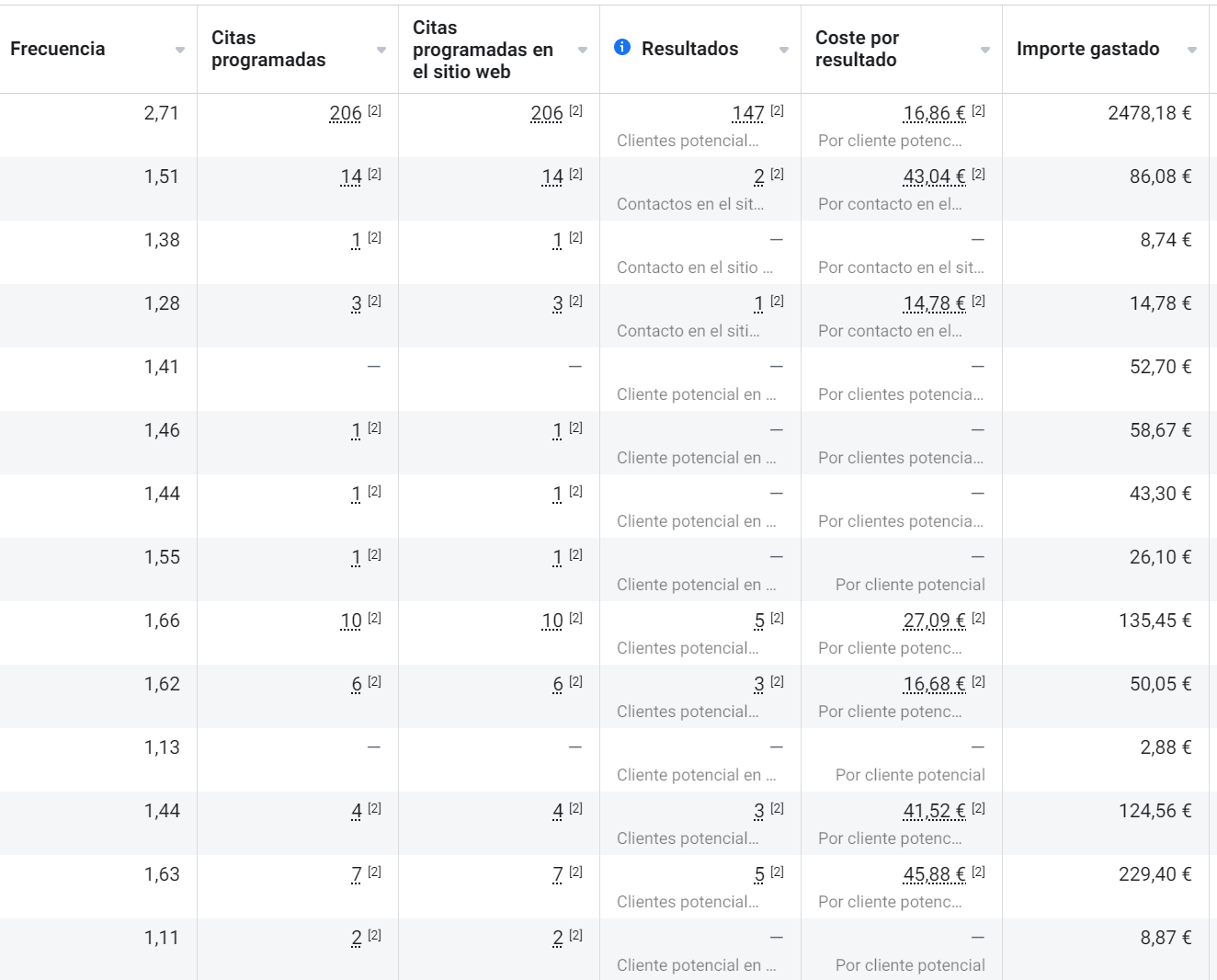Click the Importe gastado column header label

tap(1087, 49)
